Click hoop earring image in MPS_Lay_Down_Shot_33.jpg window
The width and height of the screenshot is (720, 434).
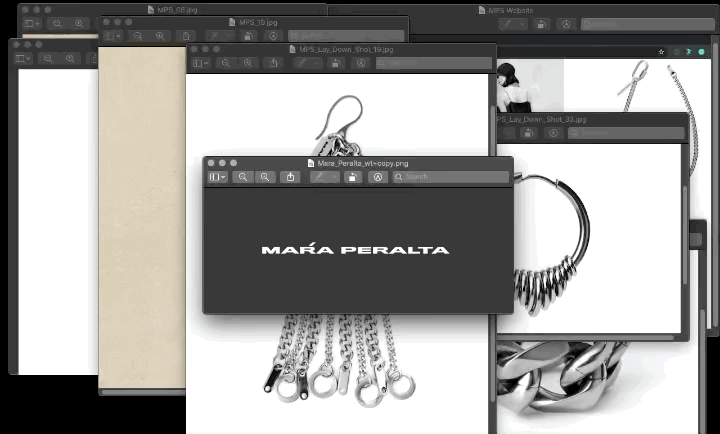pos(551,243)
